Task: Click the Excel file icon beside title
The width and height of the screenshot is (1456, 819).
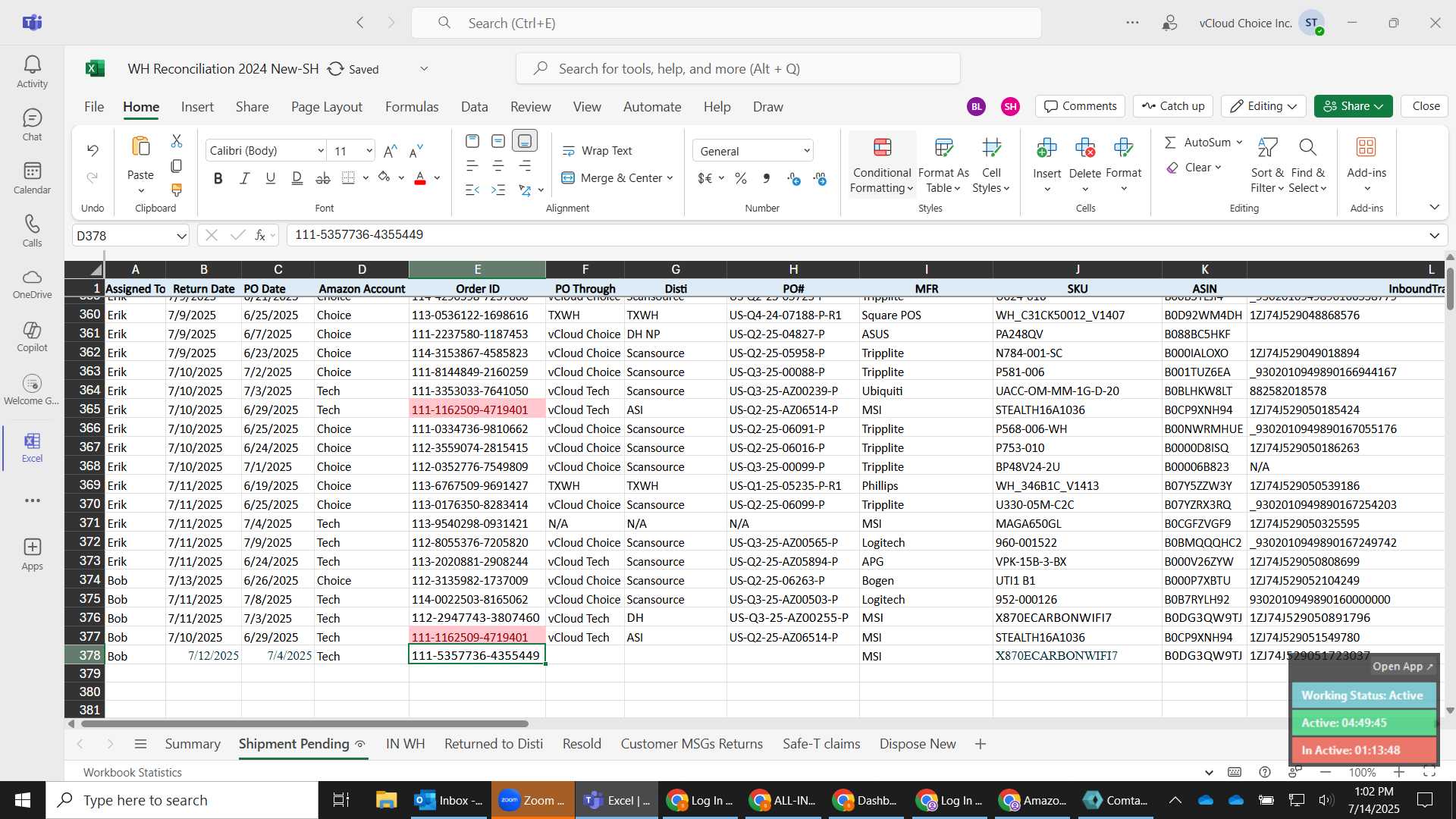Action: point(95,69)
